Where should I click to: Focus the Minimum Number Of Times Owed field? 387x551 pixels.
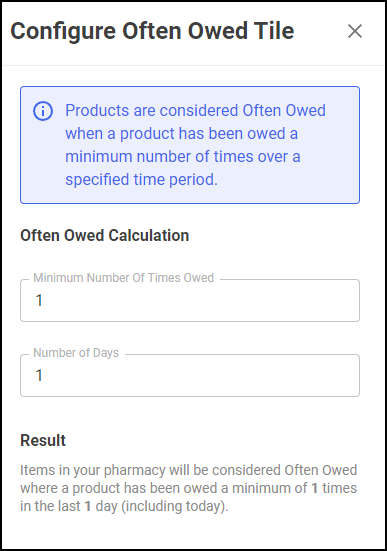click(190, 300)
